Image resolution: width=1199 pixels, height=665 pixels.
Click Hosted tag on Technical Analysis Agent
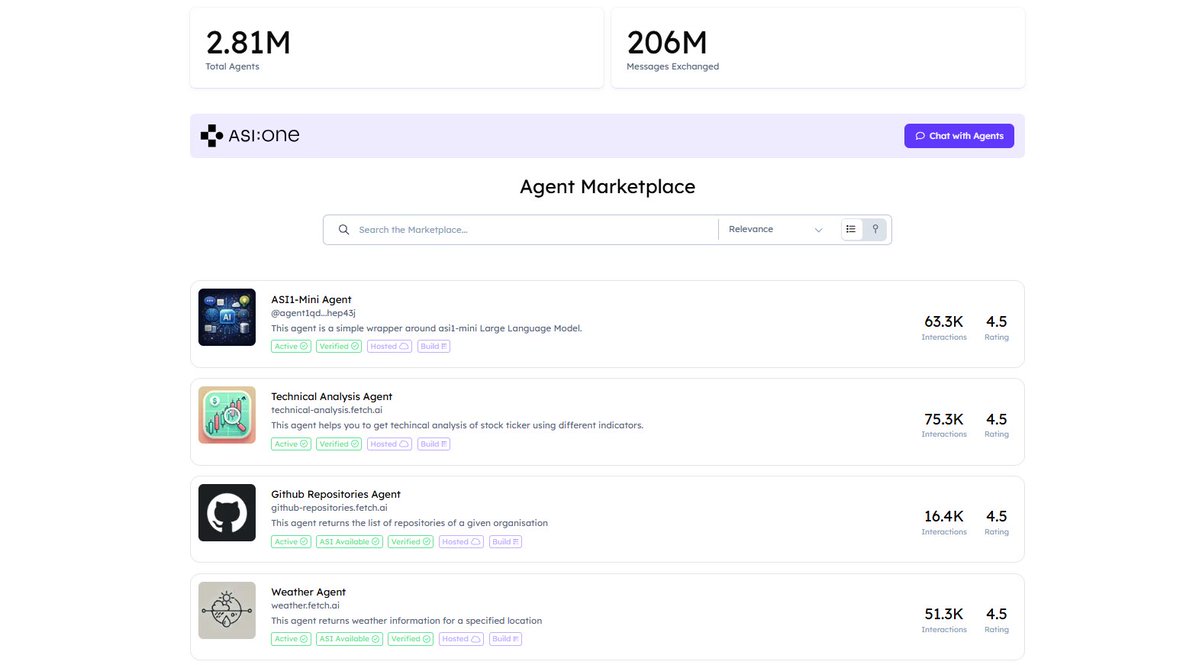click(x=389, y=444)
